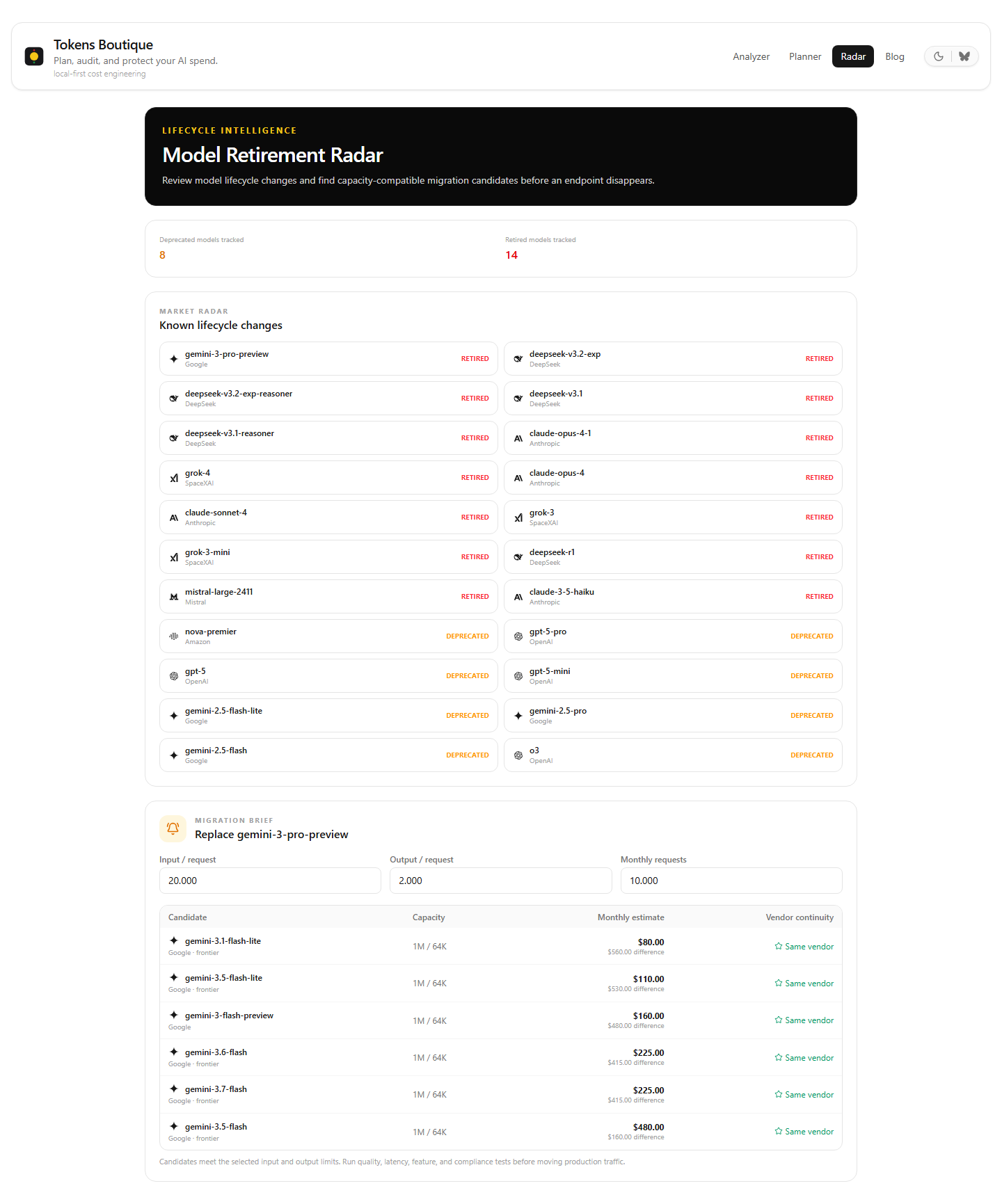This screenshot has height=1204, width=1002.
Task: Click the gemini-3.5-flash candidate name
Action: click(x=216, y=1127)
